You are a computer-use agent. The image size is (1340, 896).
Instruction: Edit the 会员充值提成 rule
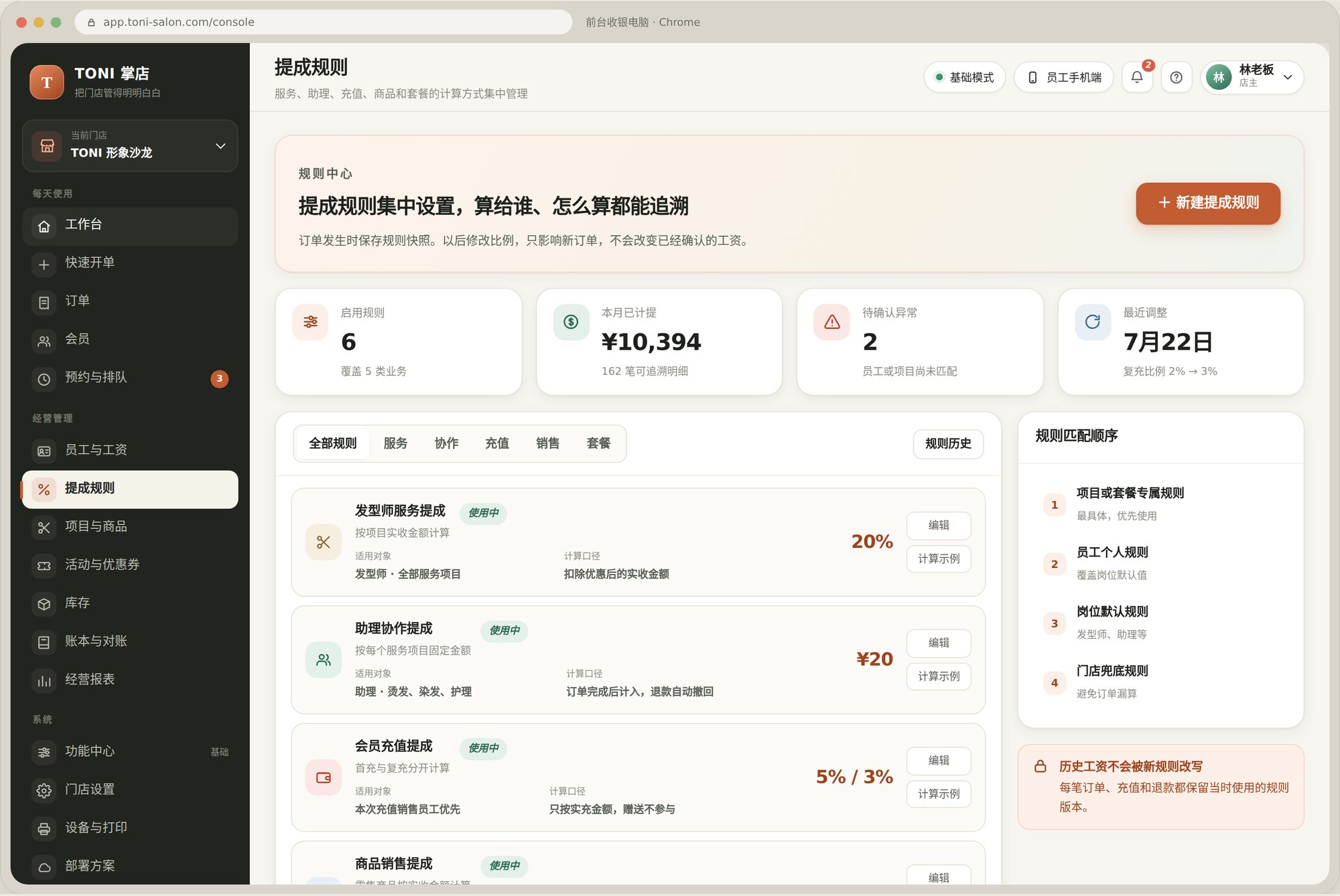pos(939,761)
